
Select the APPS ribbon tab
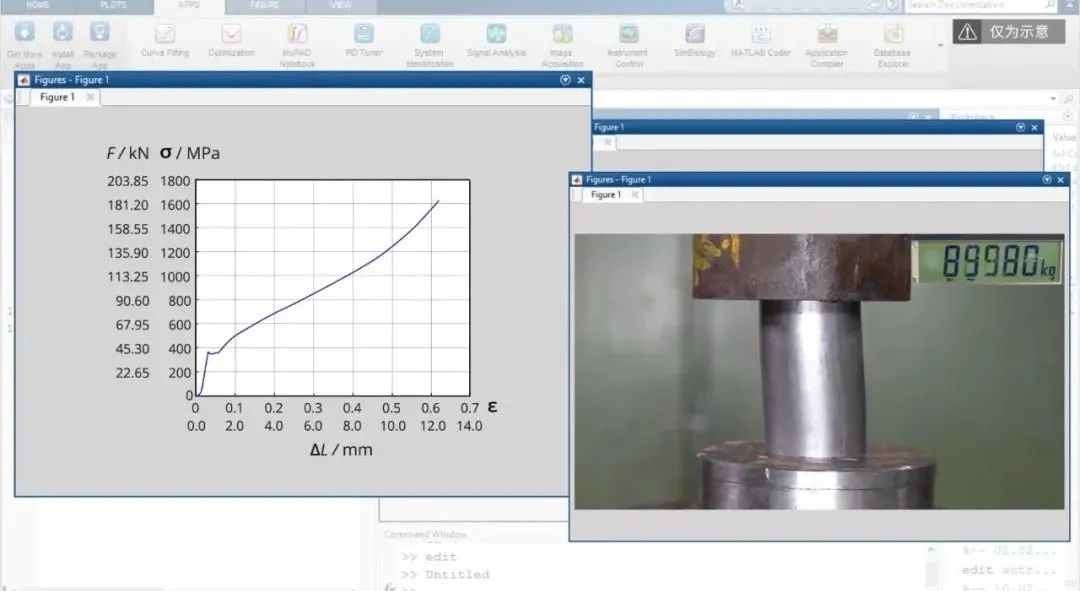189,6
